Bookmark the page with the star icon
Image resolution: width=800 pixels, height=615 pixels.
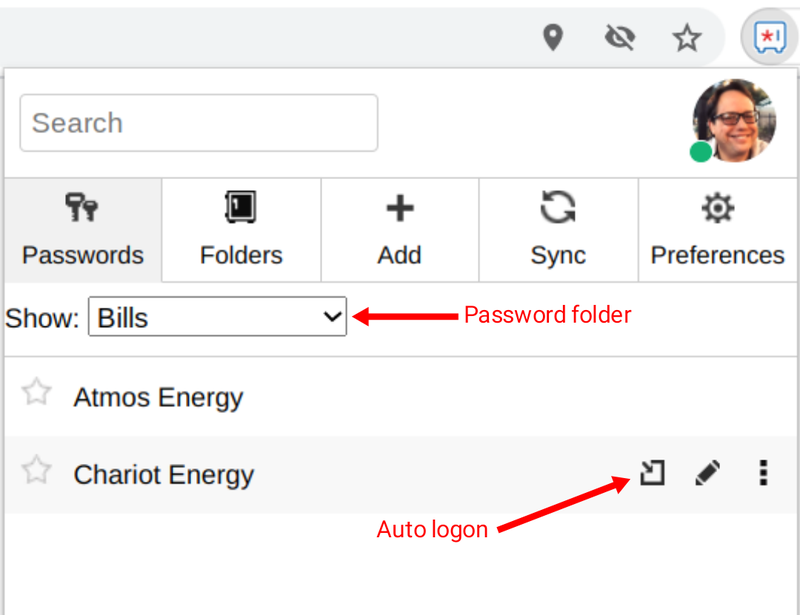coord(687,38)
